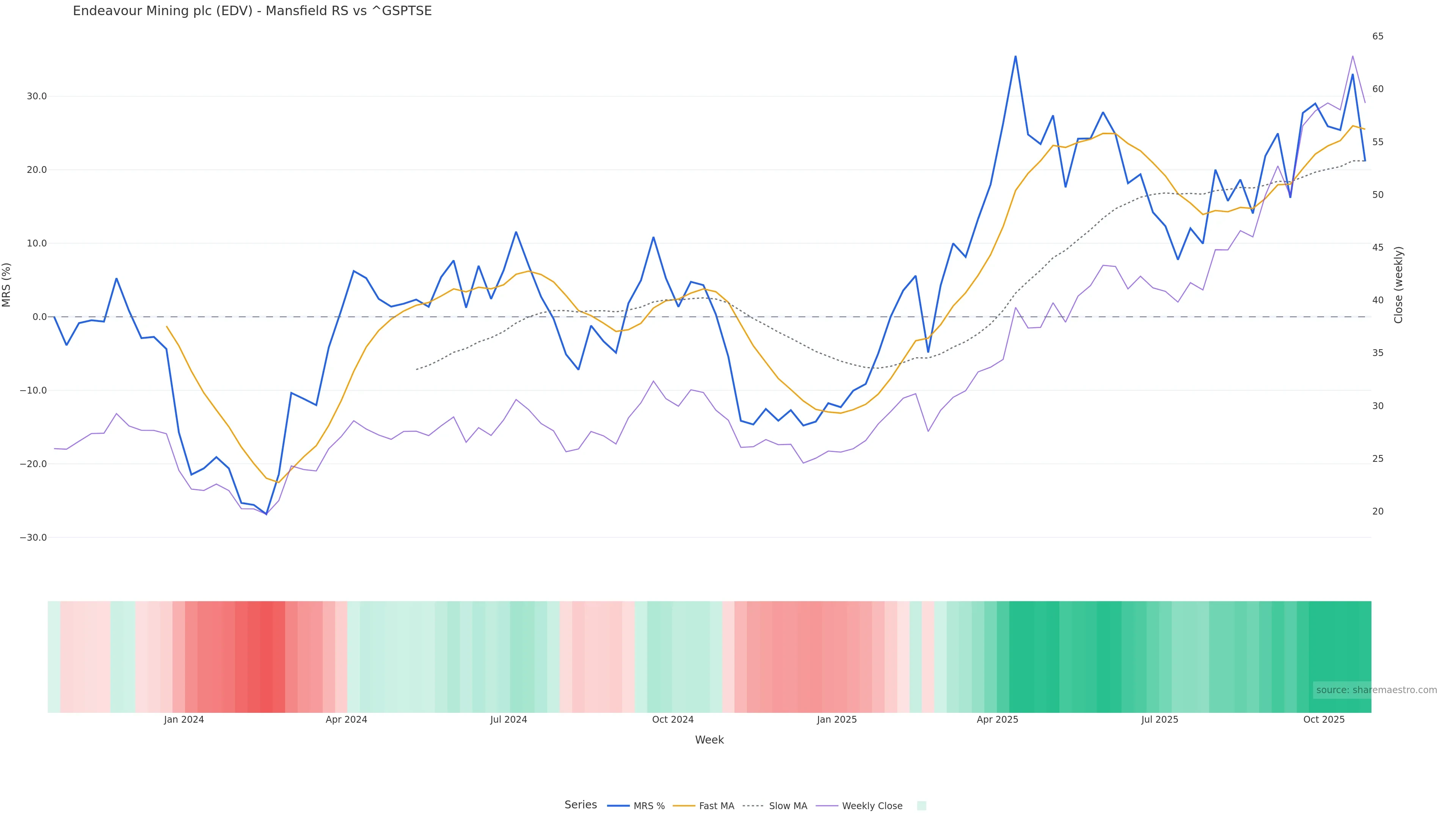Click the pale green legend swatch
Screen dimensions: 1456x819
pos(921,805)
